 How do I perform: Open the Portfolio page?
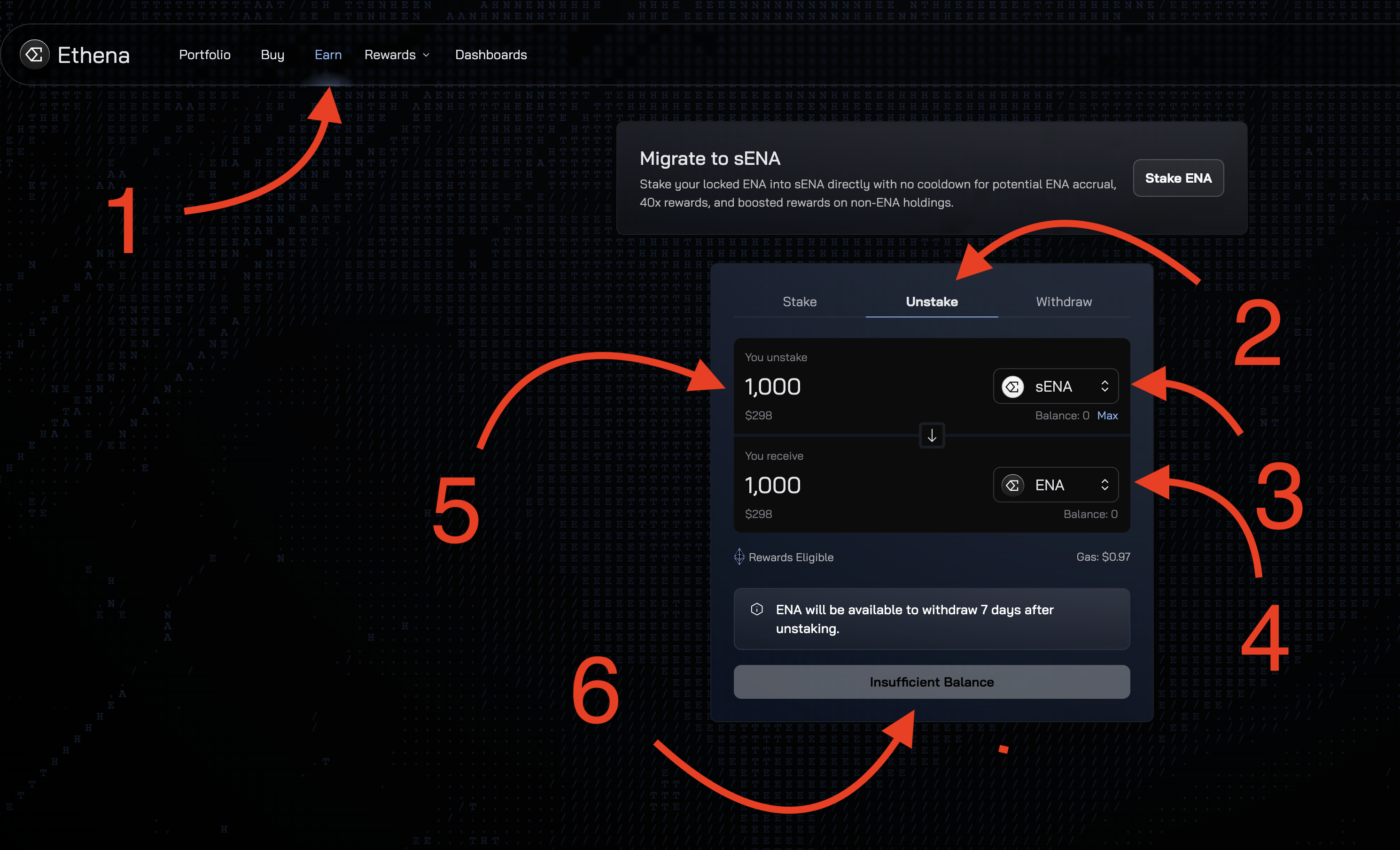coord(204,54)
